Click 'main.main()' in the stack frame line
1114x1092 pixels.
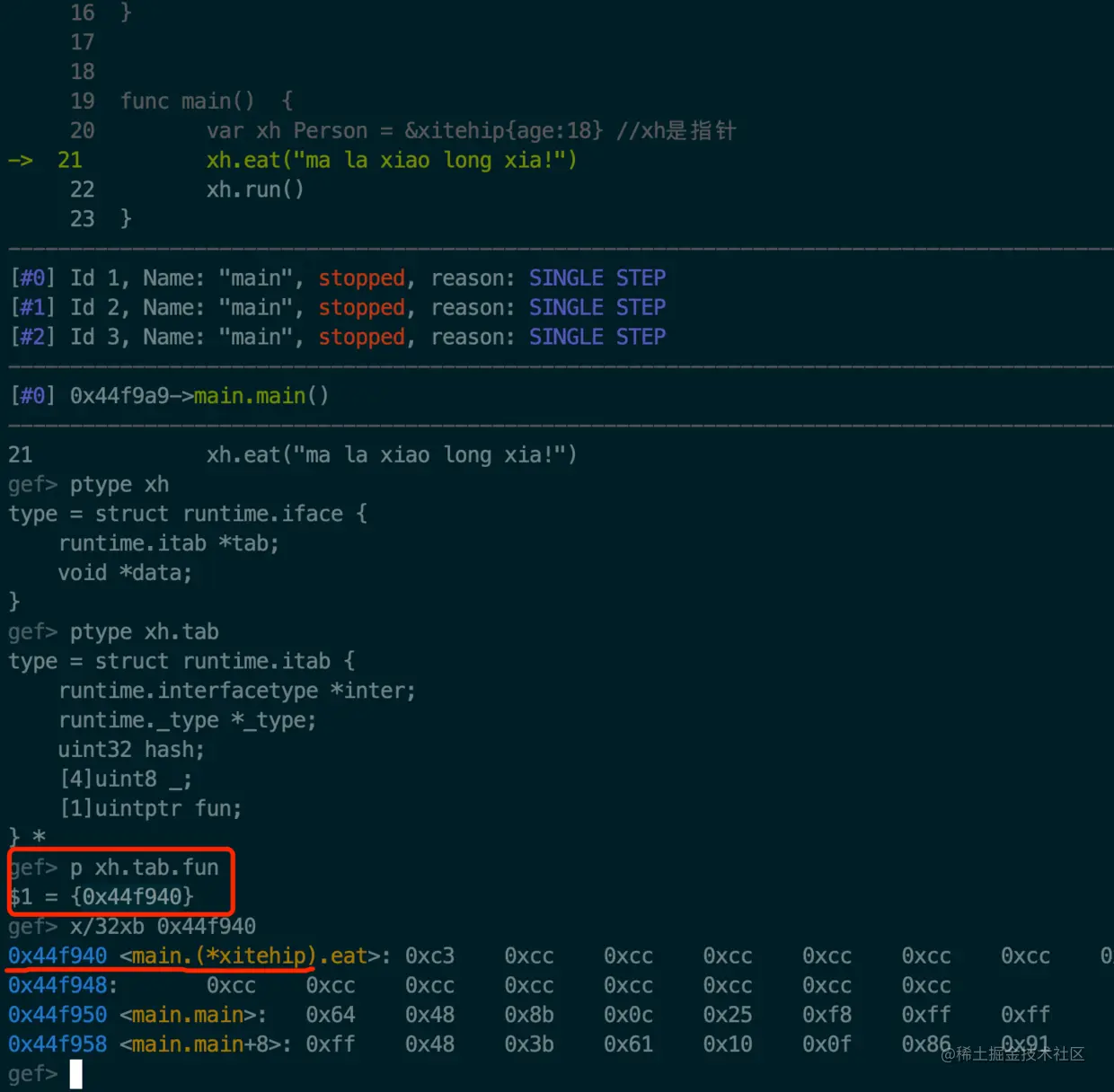261,395
